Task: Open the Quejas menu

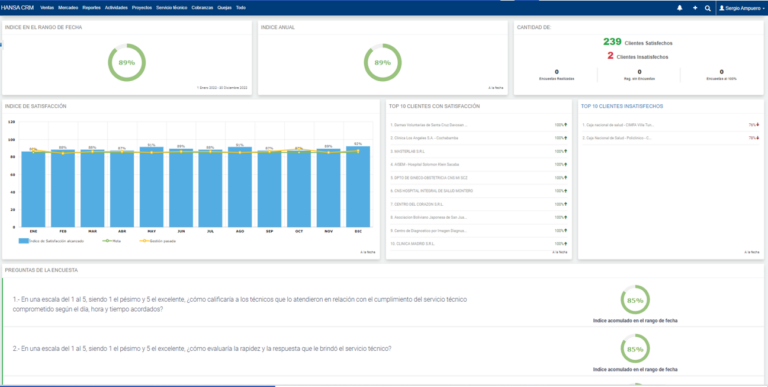Action: (224, 8)
